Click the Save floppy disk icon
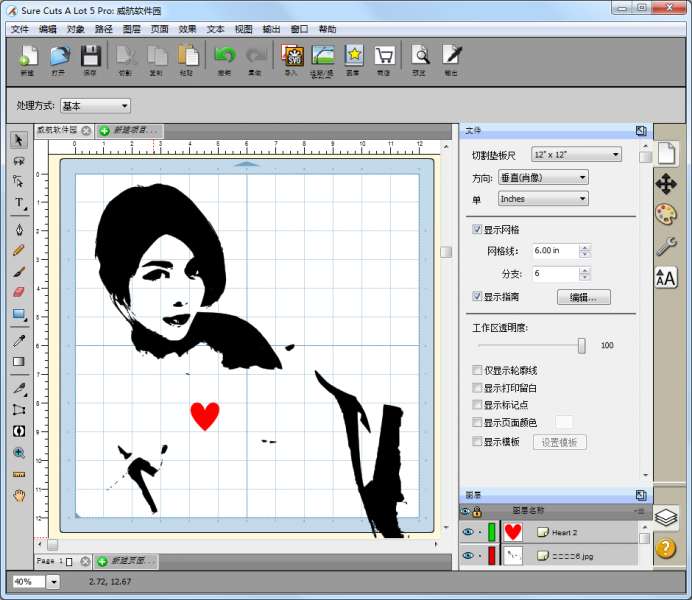This screenshot has height=600, width=692. [x=90, y=59]
